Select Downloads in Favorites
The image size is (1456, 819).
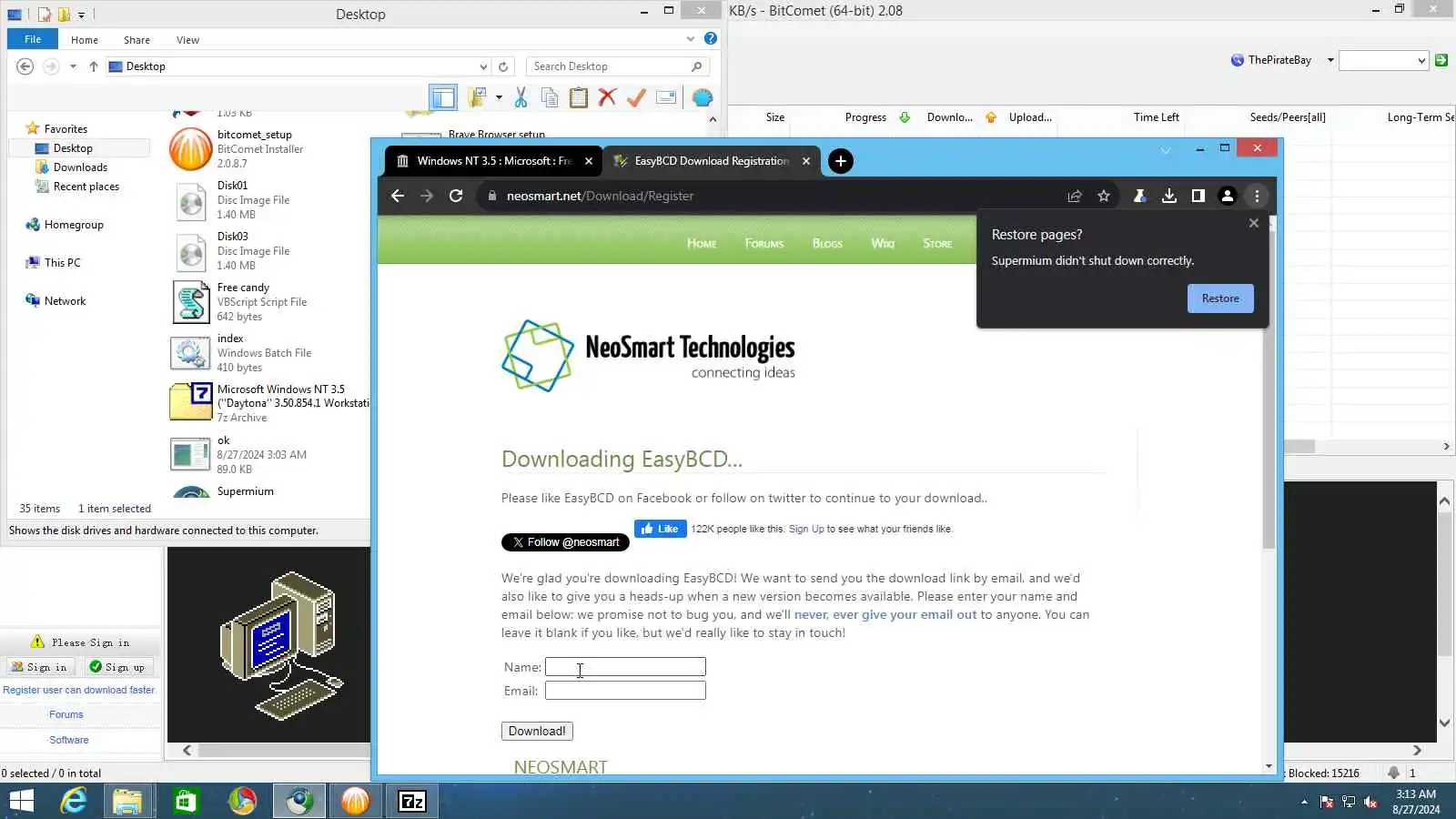pos(80,167)
